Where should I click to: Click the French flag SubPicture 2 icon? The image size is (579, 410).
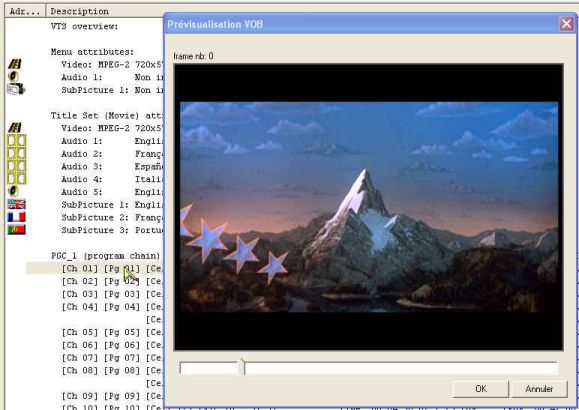coord(17,217)
